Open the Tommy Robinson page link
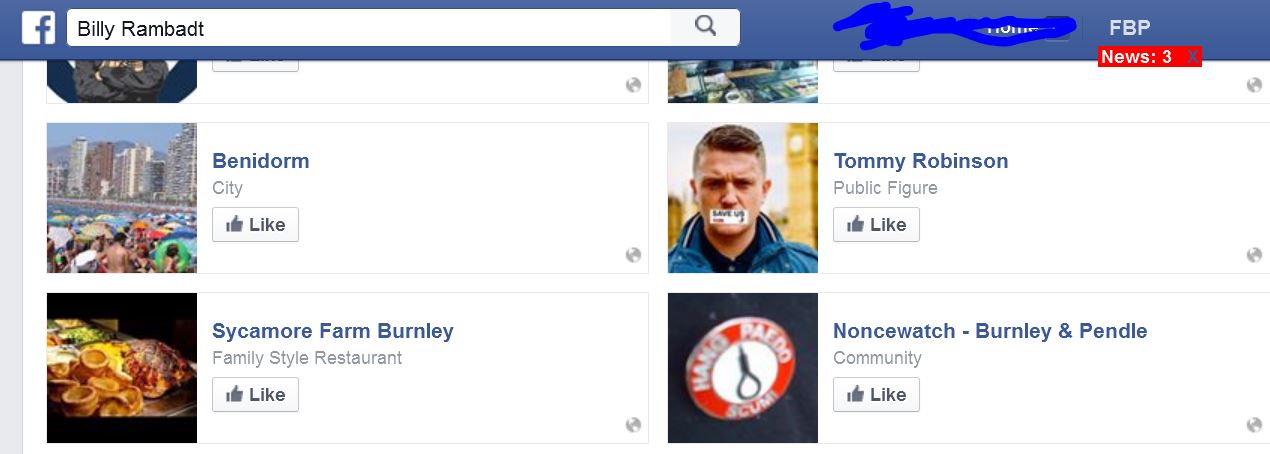This screenshot has height=454, width=1270. coord(921,161)
